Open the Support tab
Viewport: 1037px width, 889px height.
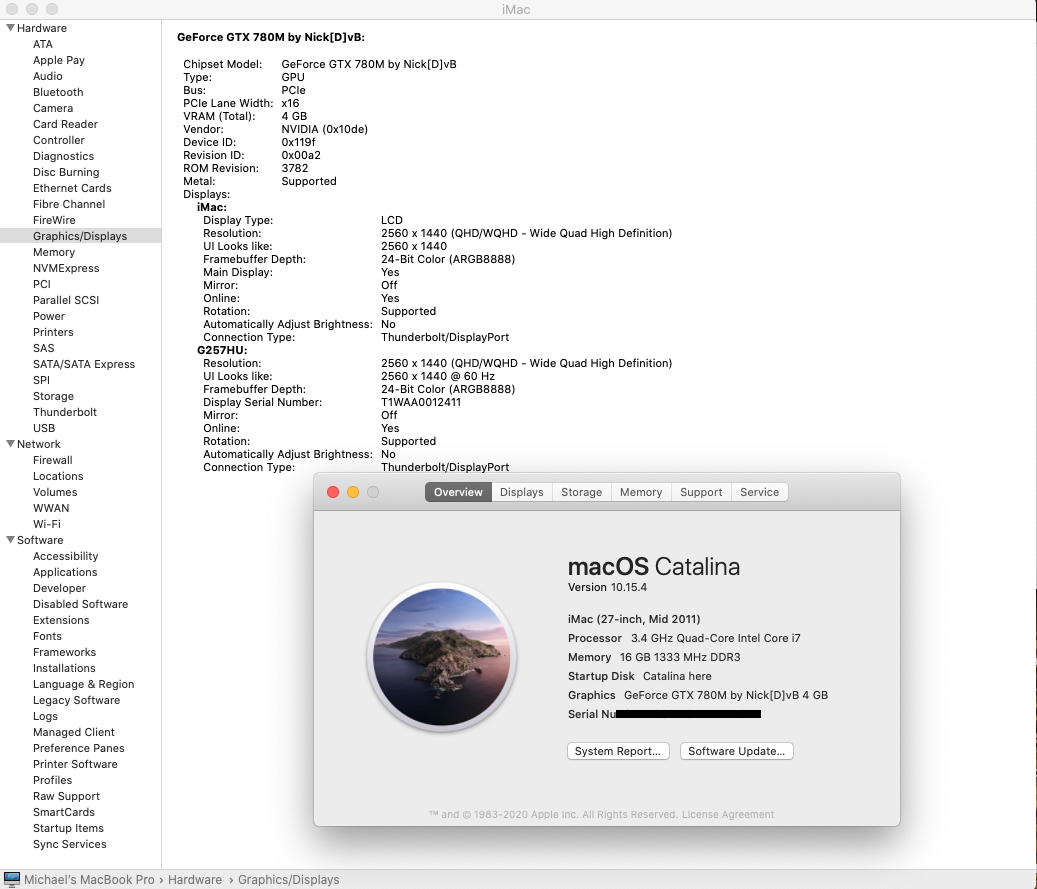click(x=701, y=492)
